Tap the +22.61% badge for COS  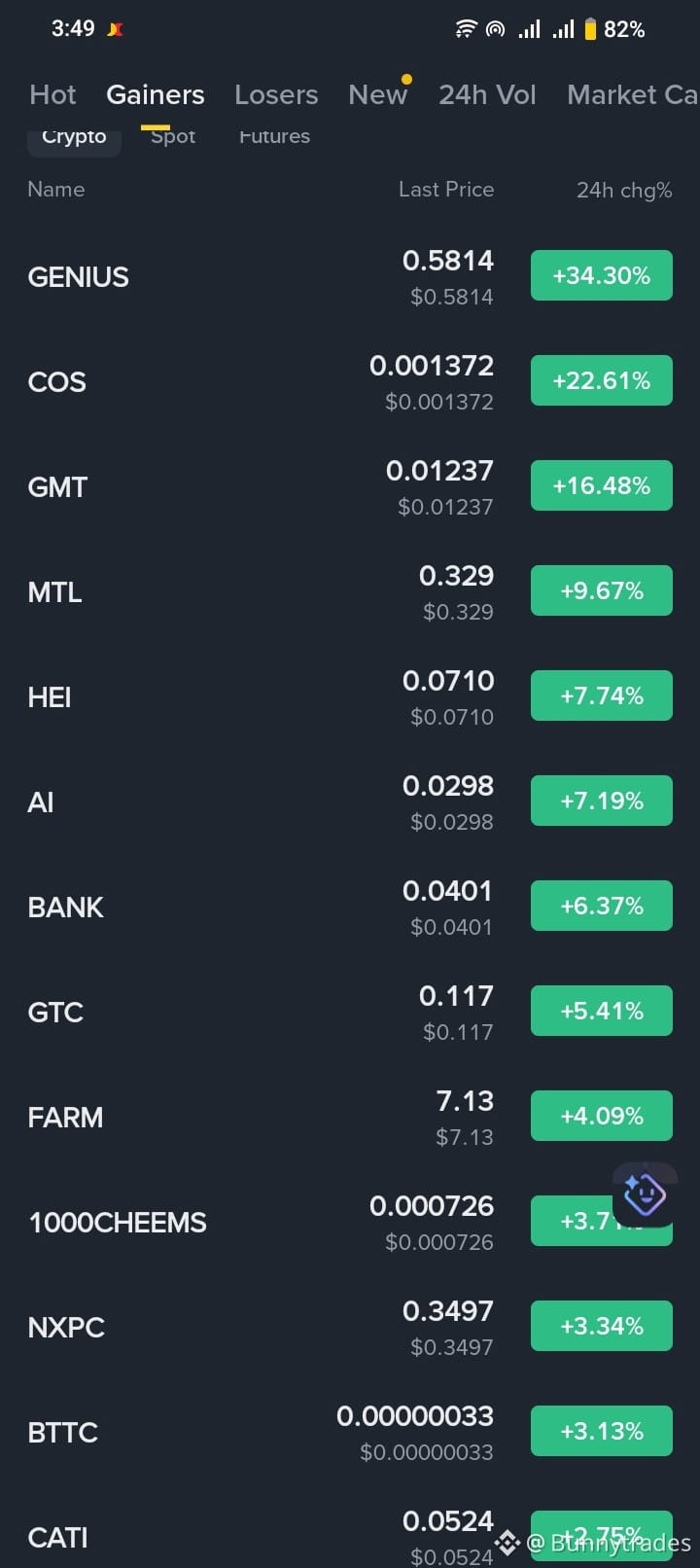point(602,380)
